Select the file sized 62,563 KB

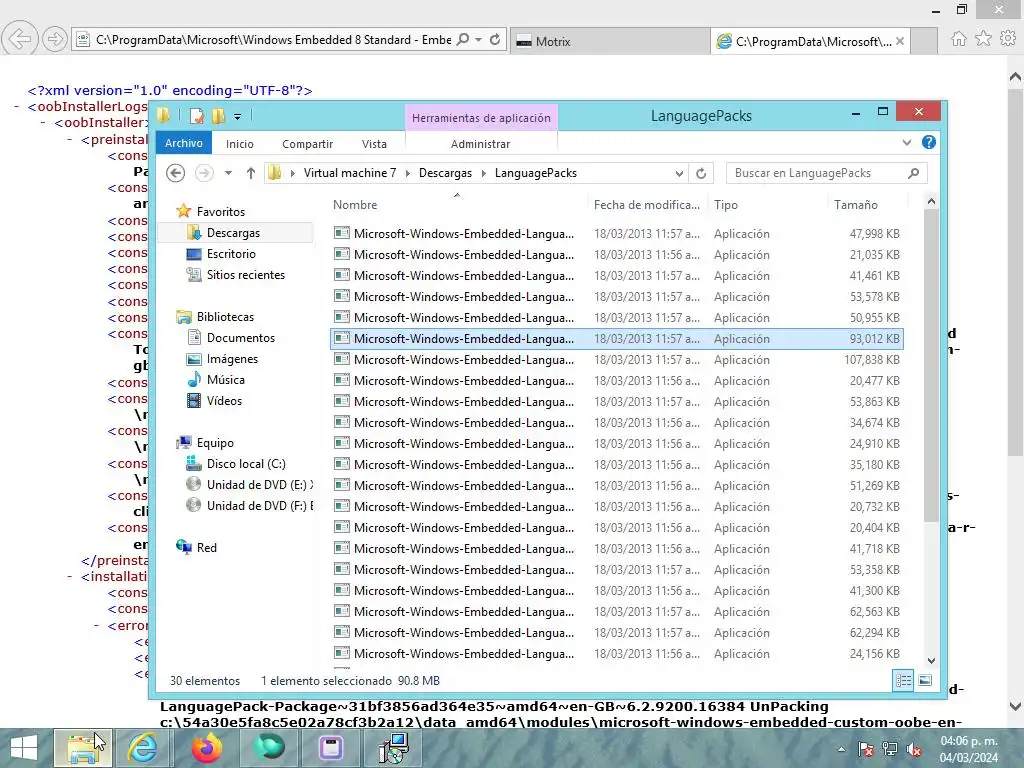616,612
